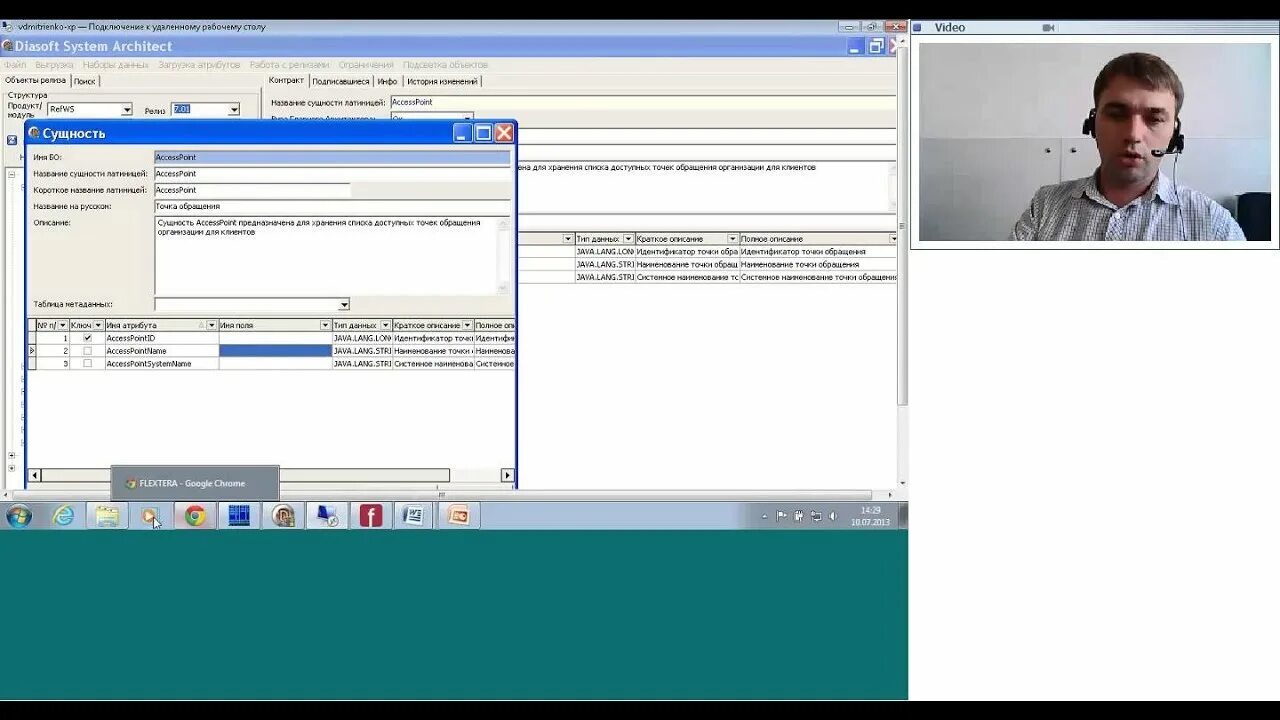Launch Internet Explorer from taskbar
1280x720 pixels.
point(63,516)
